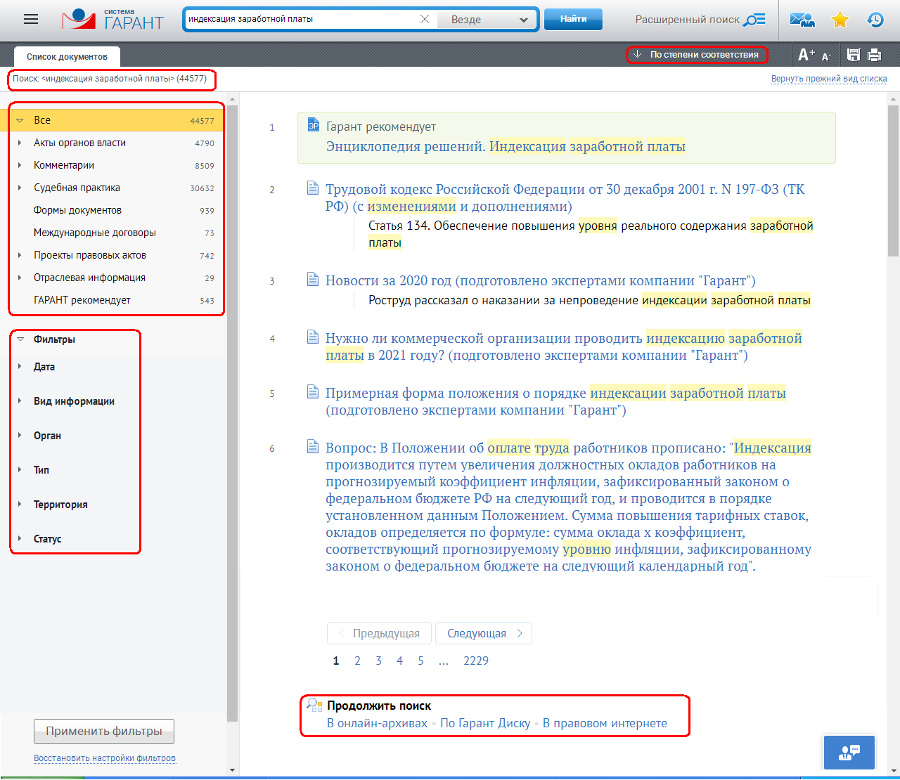Open the 'Везде' search scope dropdown
The image size is (900, 780).
tap(489, 19)
